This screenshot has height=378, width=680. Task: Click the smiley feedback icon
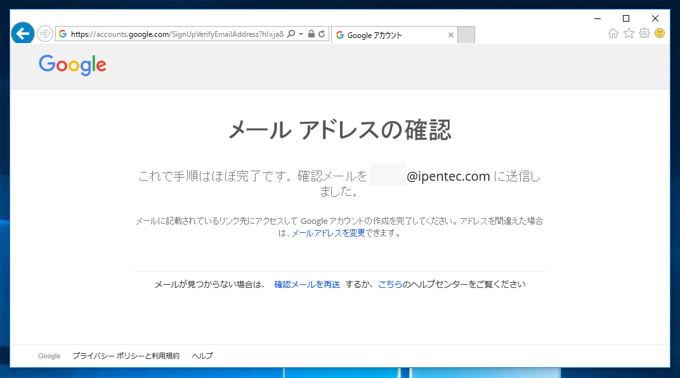pyautogui.click(x=660, y=33)
